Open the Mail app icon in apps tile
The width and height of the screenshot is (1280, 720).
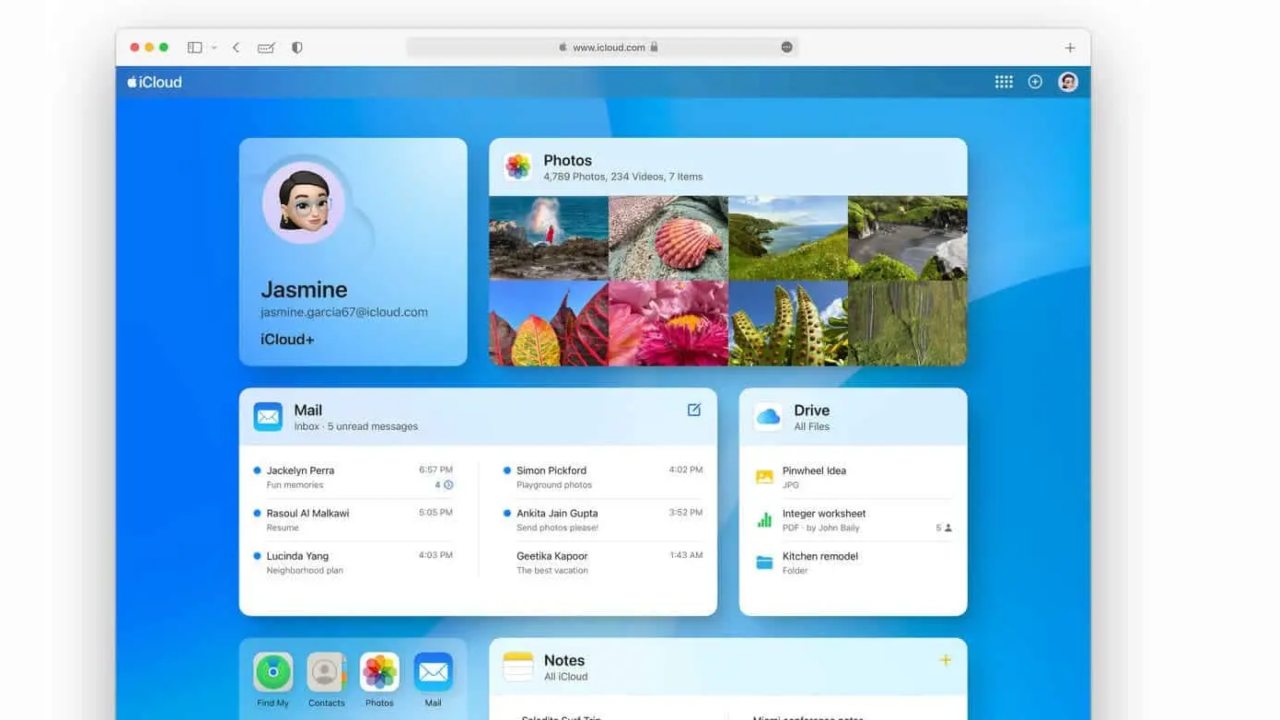[x=433, y=672]
